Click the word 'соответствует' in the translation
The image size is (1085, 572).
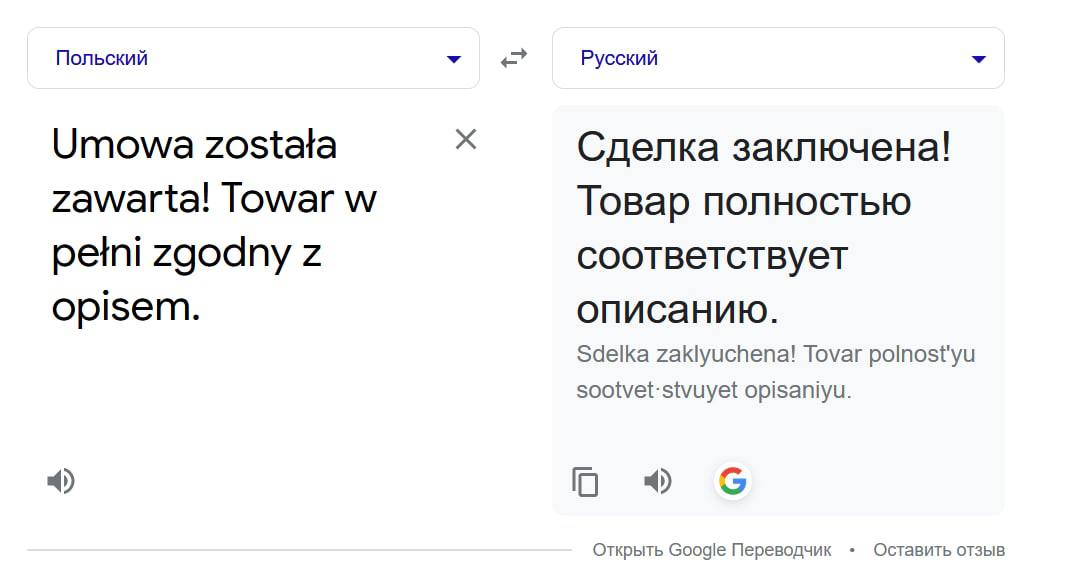point(712,256)
